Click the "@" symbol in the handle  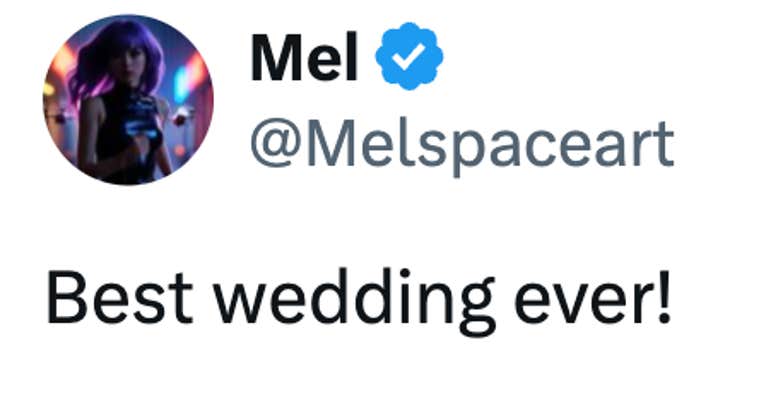point(274,144)
